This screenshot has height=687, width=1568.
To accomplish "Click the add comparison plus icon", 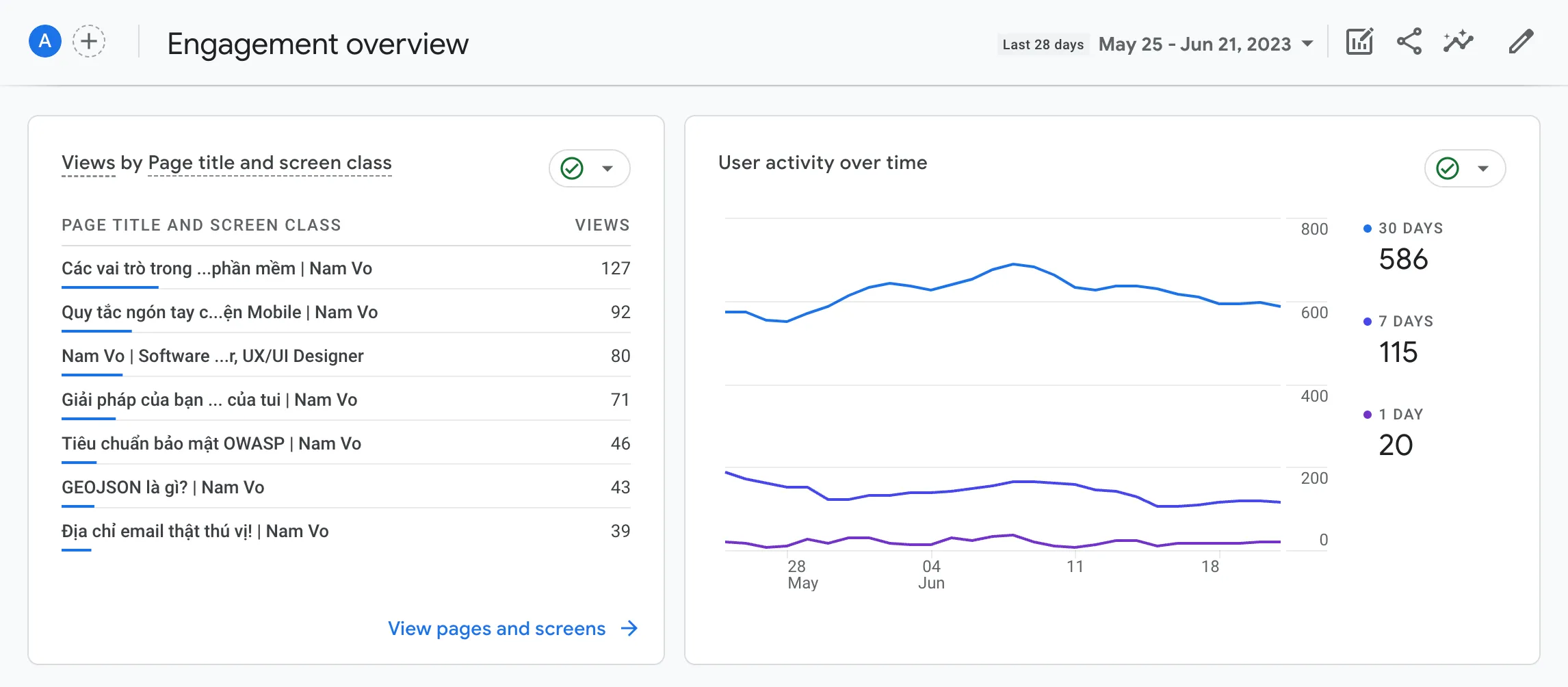I will coord(88,42).
